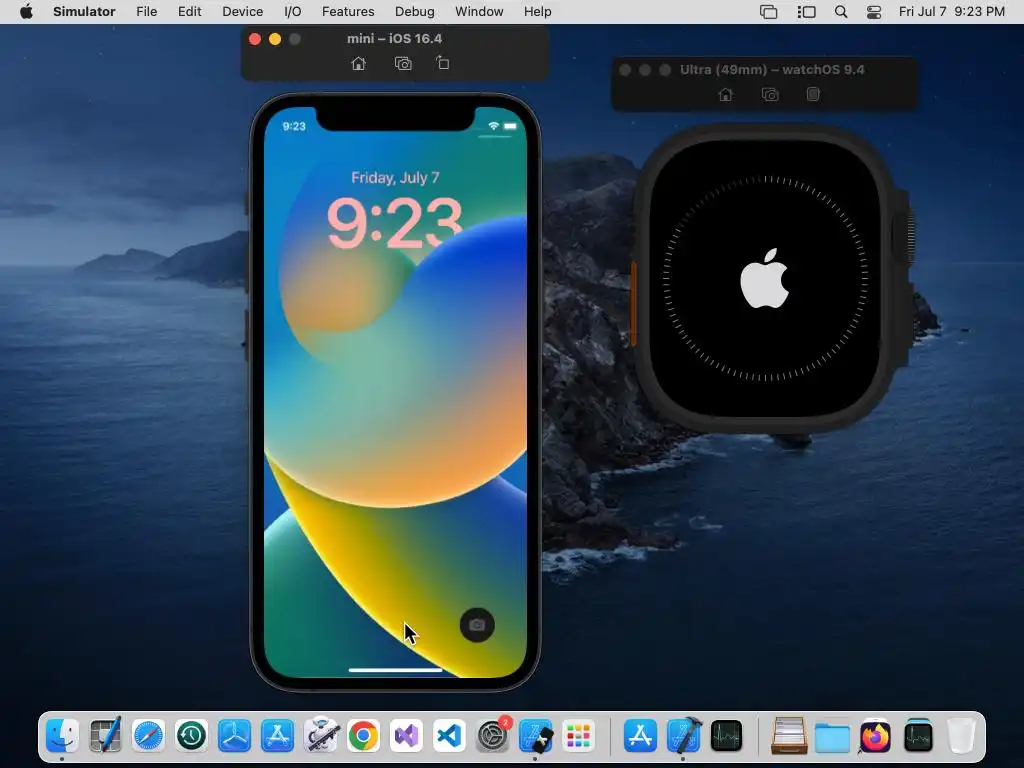Open Time Machine from the Dock

pos(191,736)
